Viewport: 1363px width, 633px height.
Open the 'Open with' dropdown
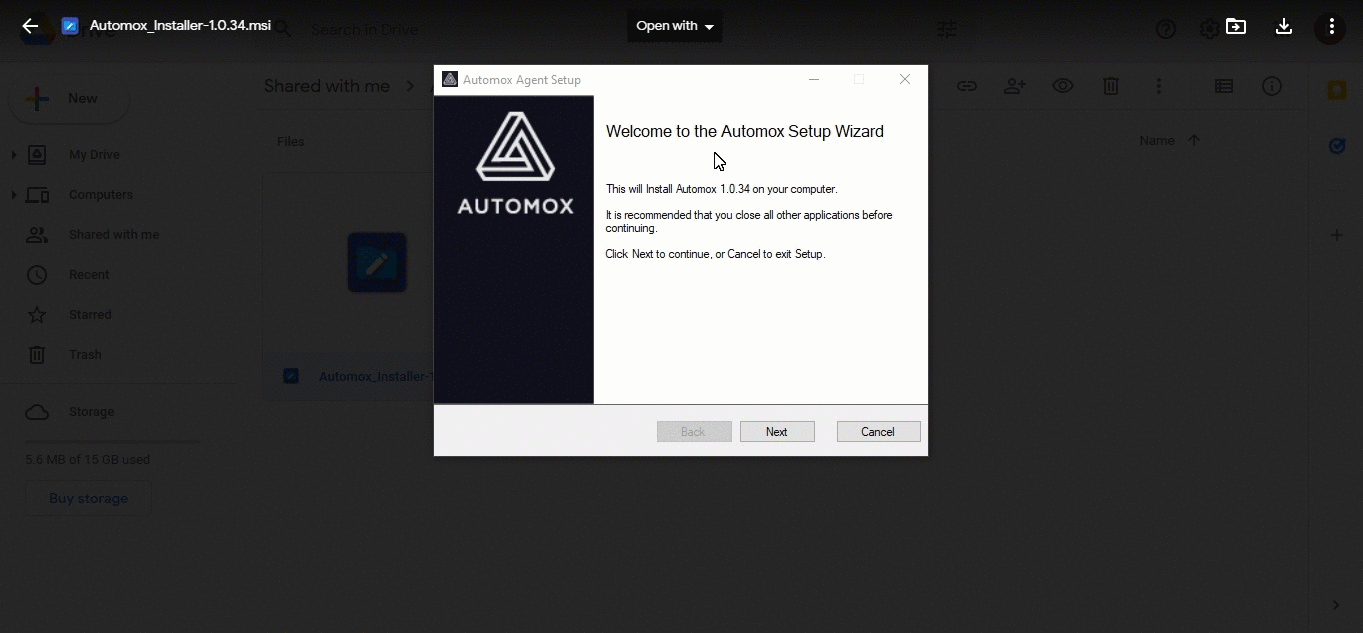coord(675,26)
